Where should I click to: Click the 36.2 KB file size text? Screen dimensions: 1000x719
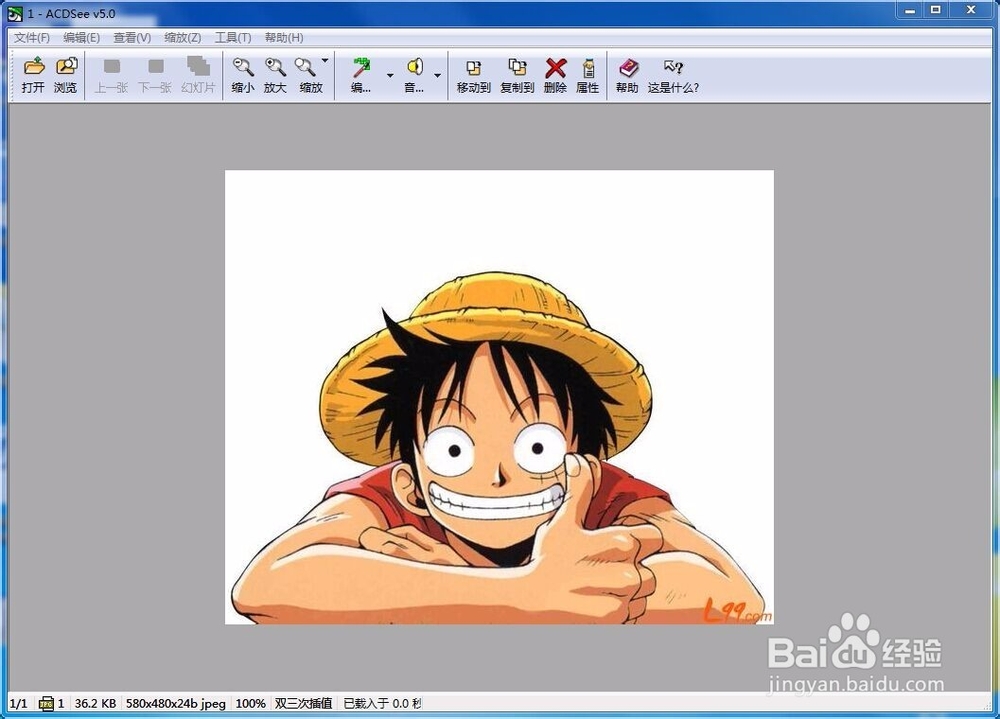[x=95, y=704]
